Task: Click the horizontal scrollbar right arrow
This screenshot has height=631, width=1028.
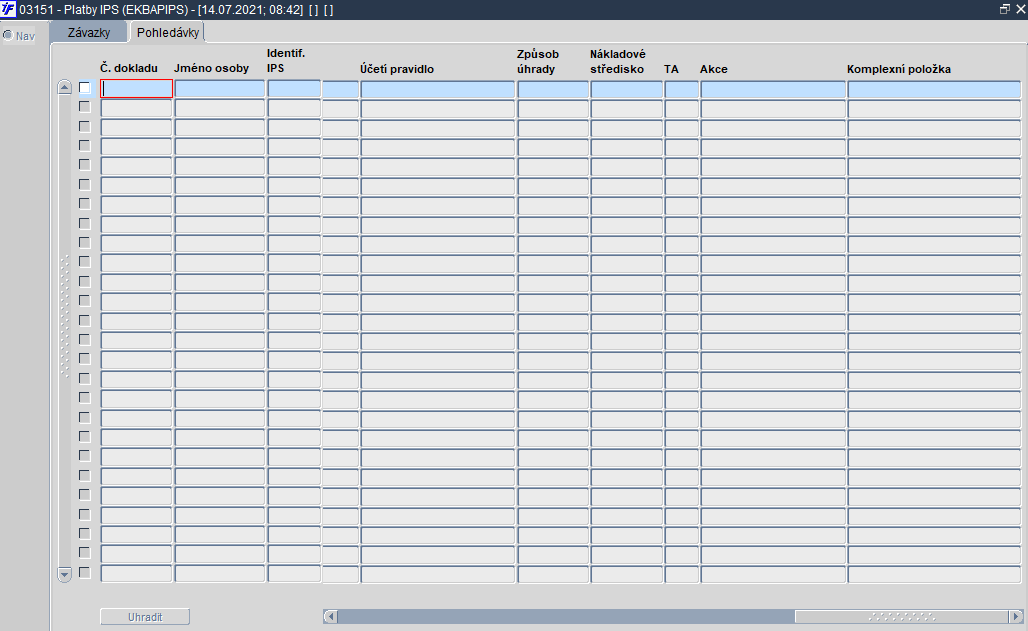Action: [1016, 617]
